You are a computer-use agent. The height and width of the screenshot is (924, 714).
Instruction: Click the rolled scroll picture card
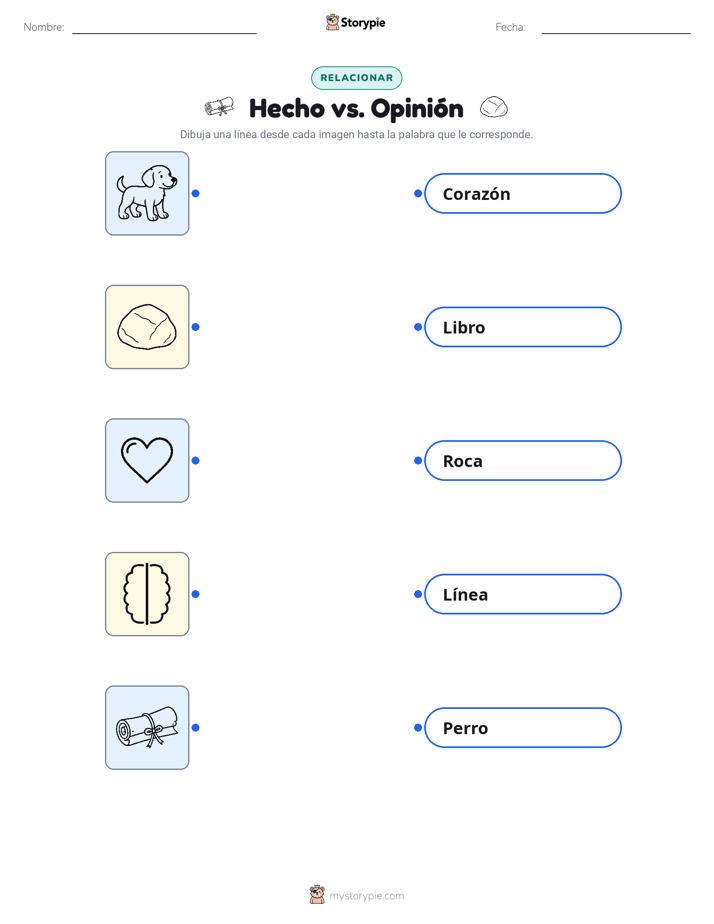click(x=147, y=728)
